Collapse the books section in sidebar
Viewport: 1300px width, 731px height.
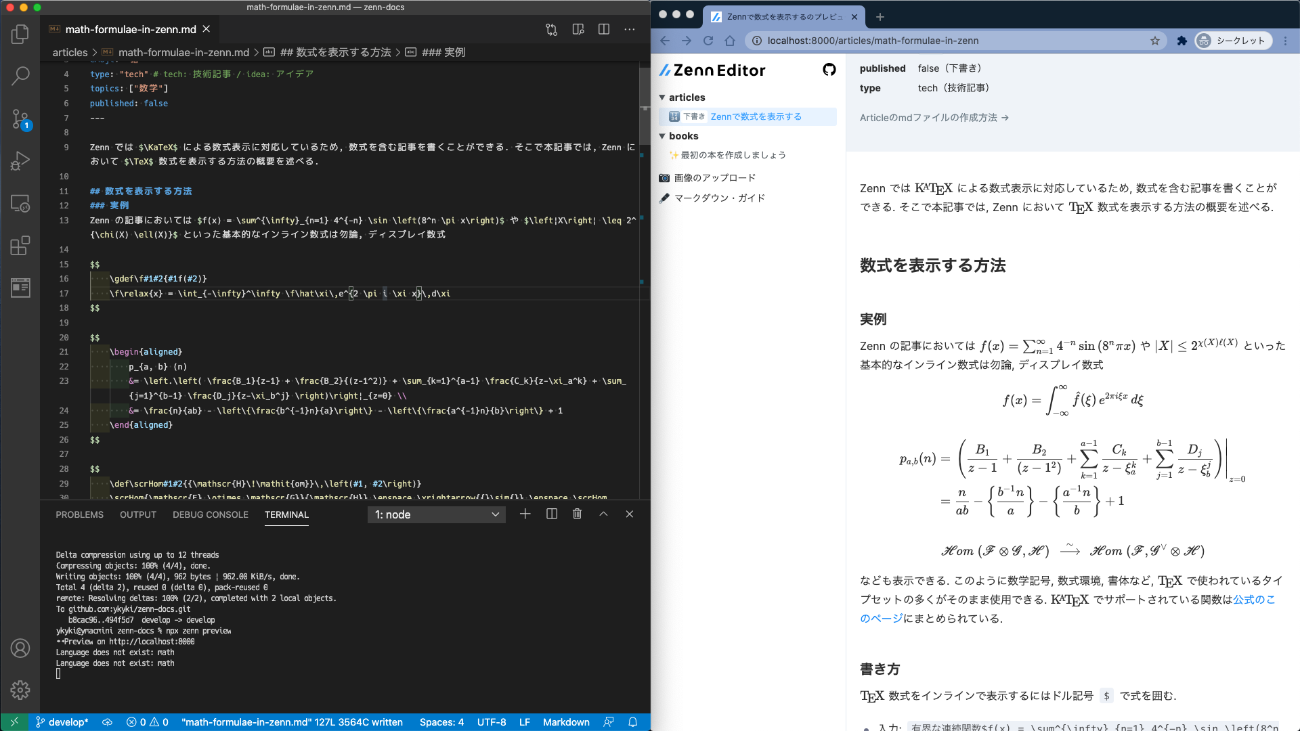click(678, 136)
